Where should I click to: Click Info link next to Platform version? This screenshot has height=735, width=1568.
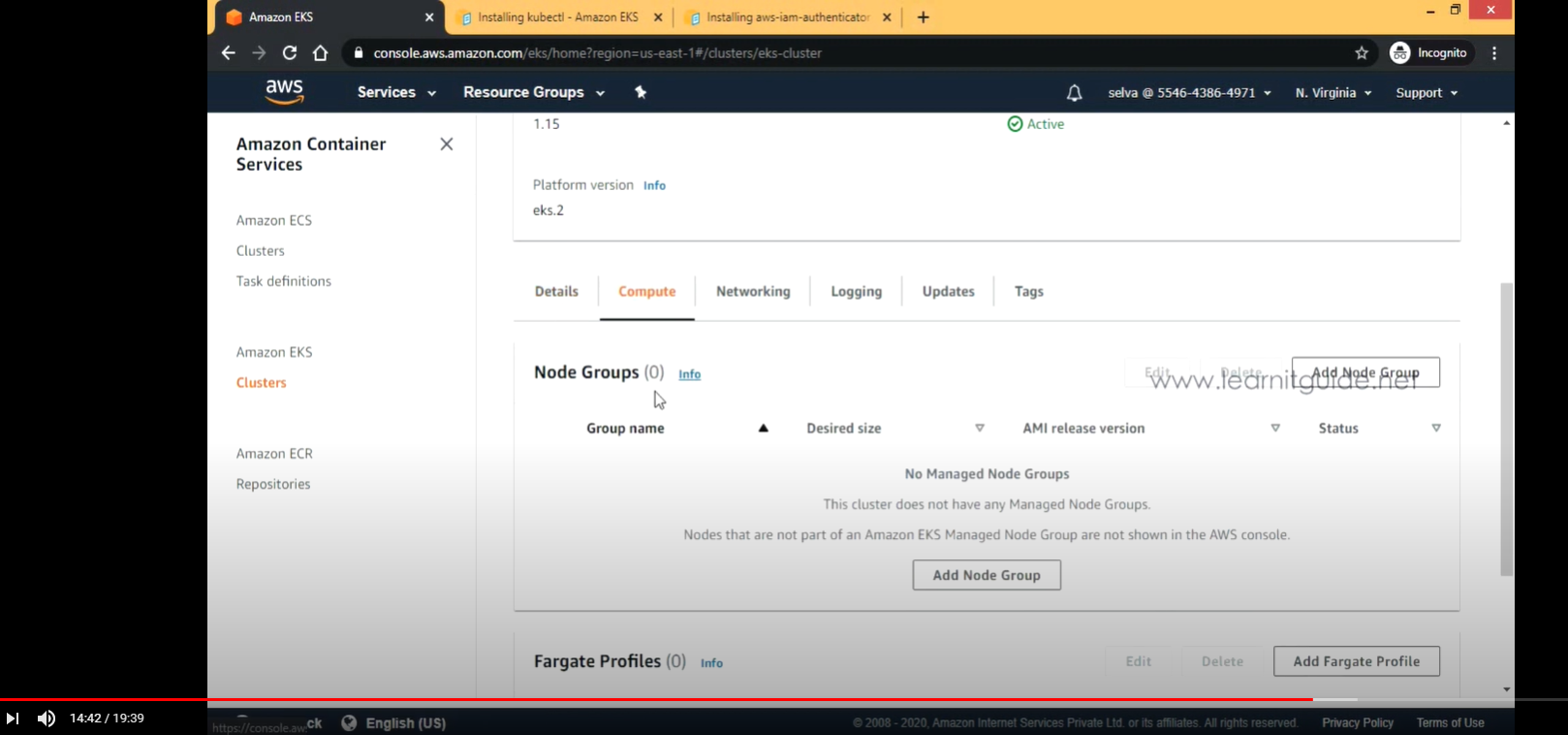pyautogui.click(x=654, y=185)
